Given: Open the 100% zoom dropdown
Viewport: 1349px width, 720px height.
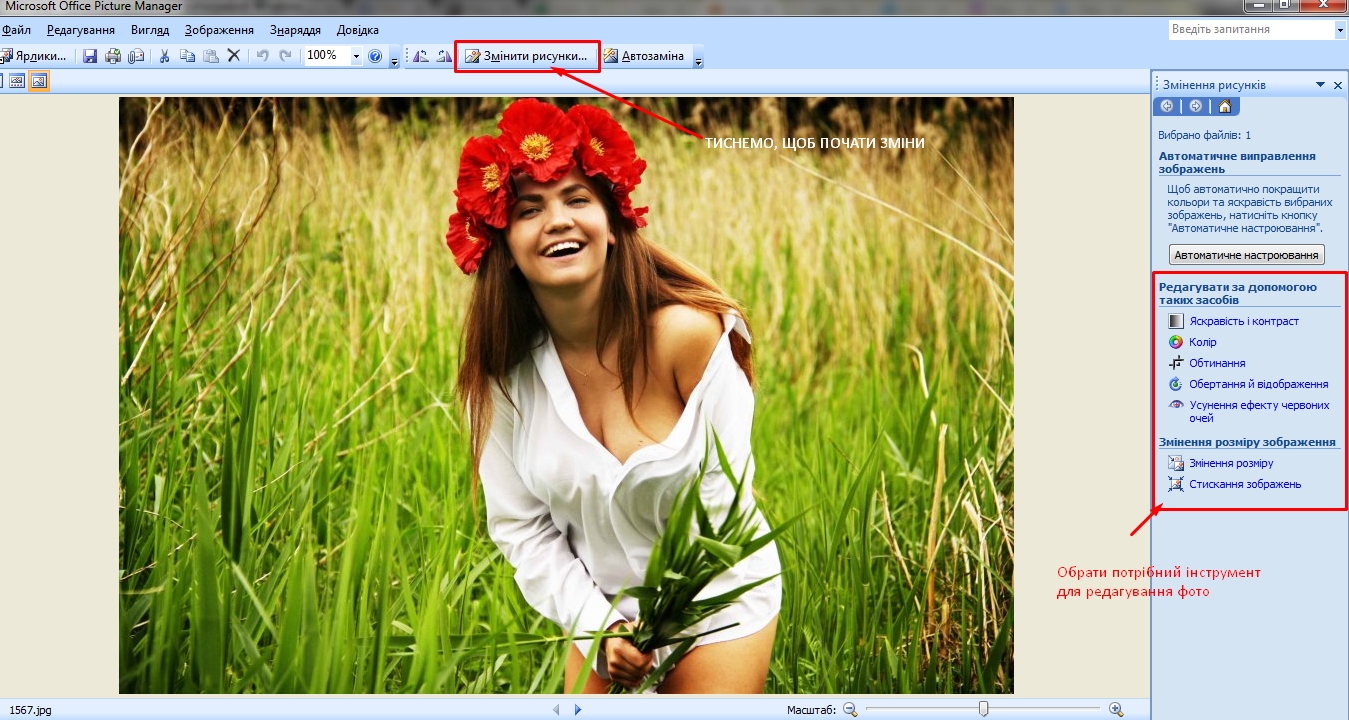Looking at the screenshot, I should coord(356,56).
